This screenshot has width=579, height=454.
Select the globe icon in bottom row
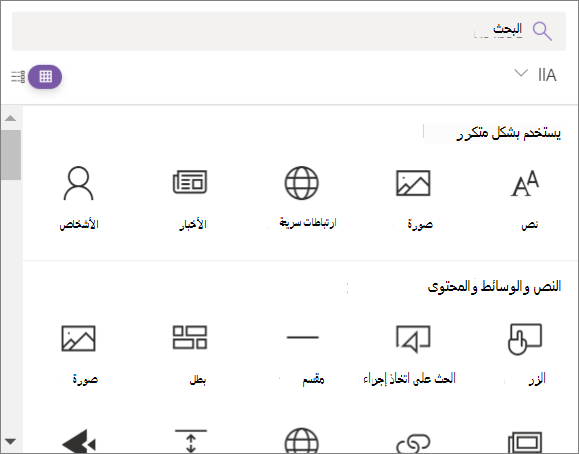(301, 440)
